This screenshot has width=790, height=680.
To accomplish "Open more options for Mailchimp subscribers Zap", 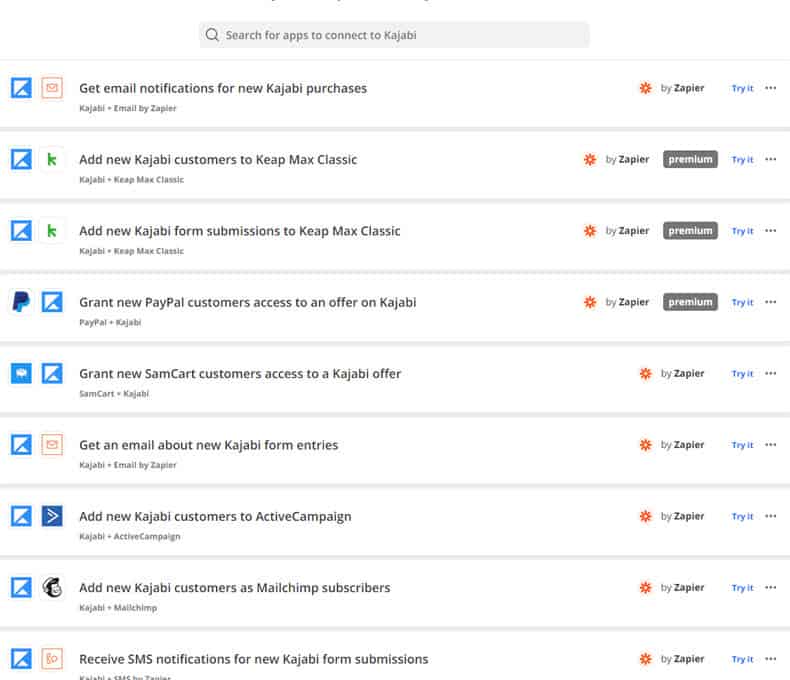I will (x=770, y=587).
